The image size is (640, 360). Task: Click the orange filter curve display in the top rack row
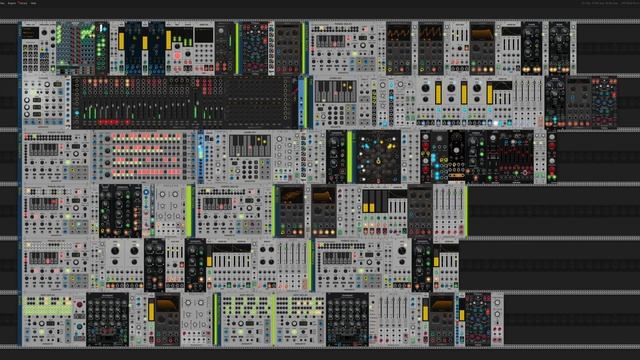482,33
